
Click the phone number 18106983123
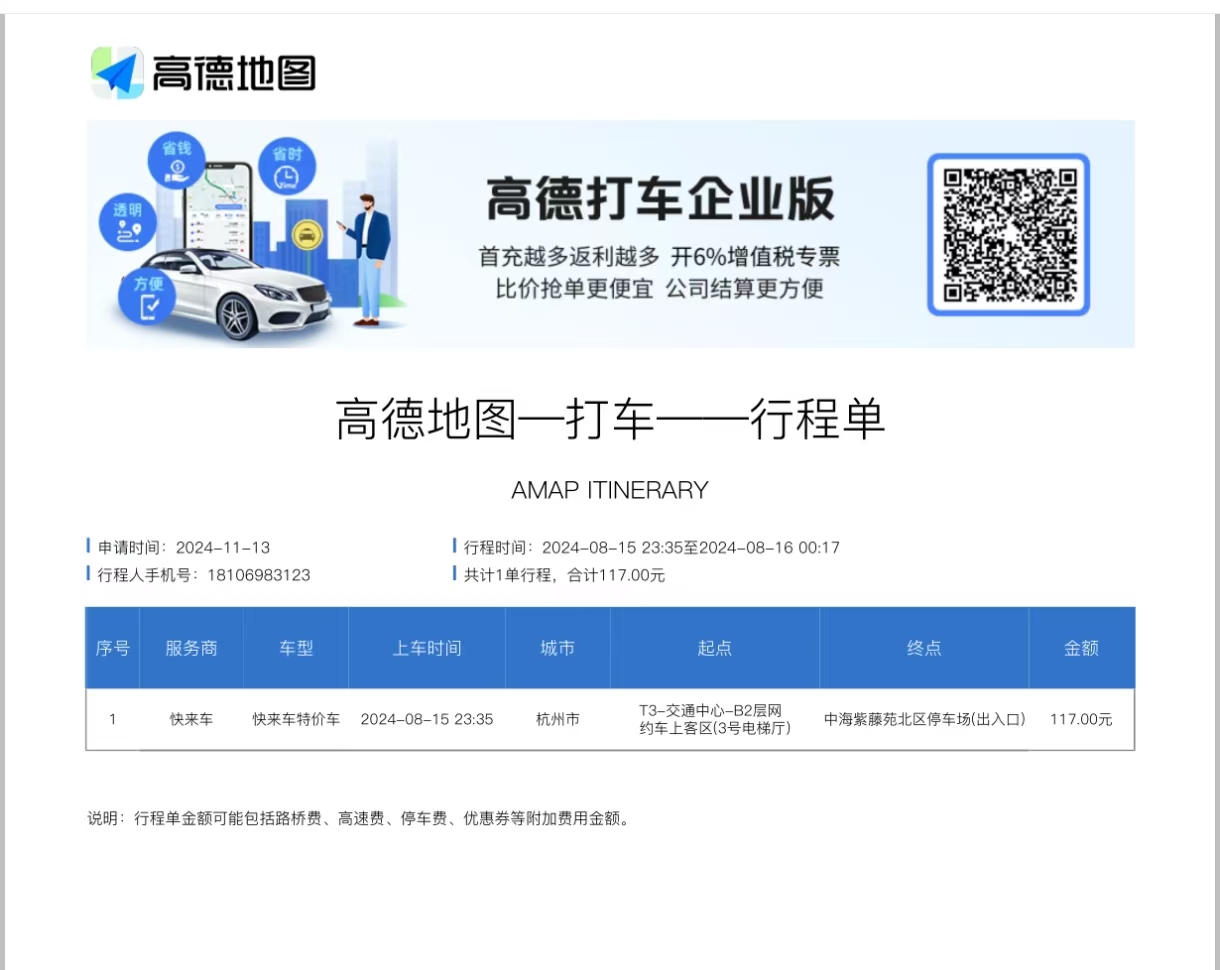258,575
